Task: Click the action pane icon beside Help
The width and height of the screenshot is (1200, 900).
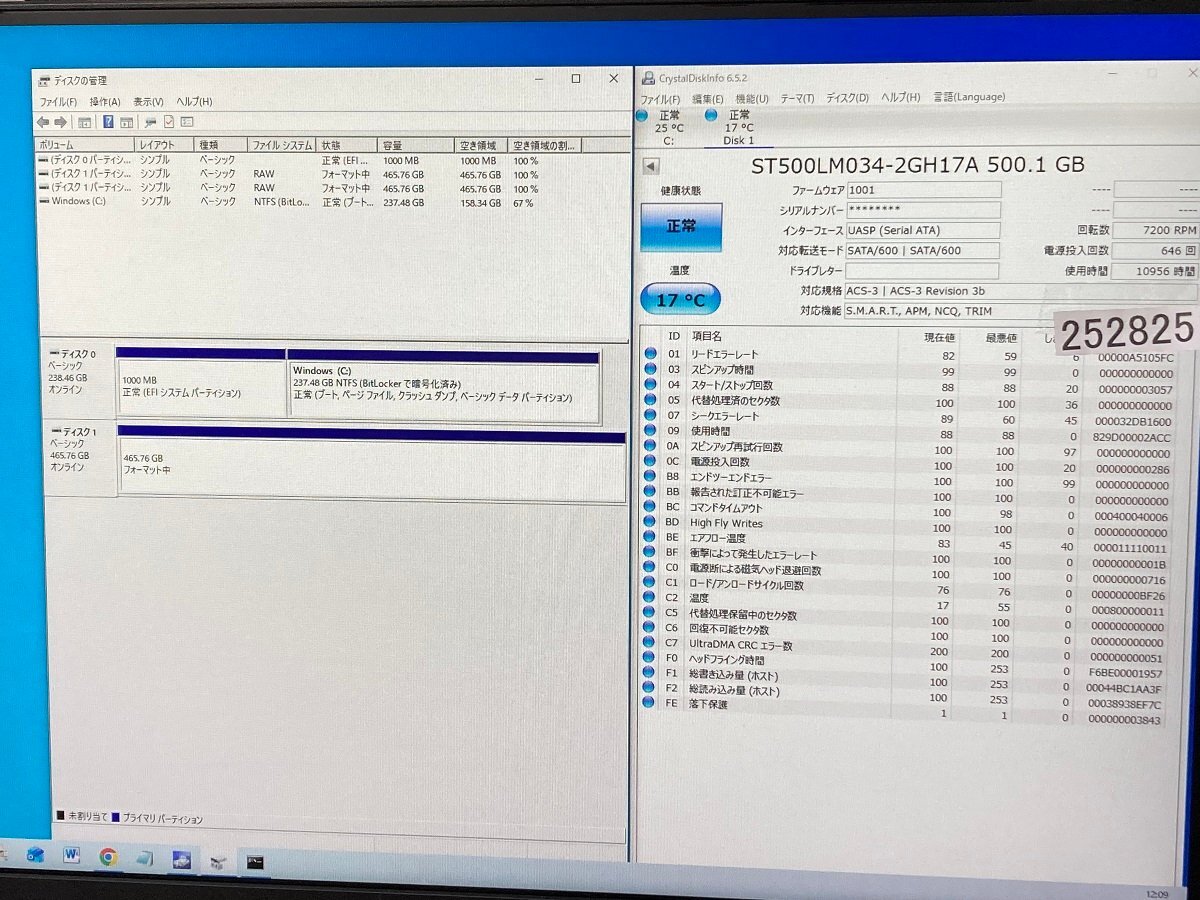Action: click(x=126, y=122)
